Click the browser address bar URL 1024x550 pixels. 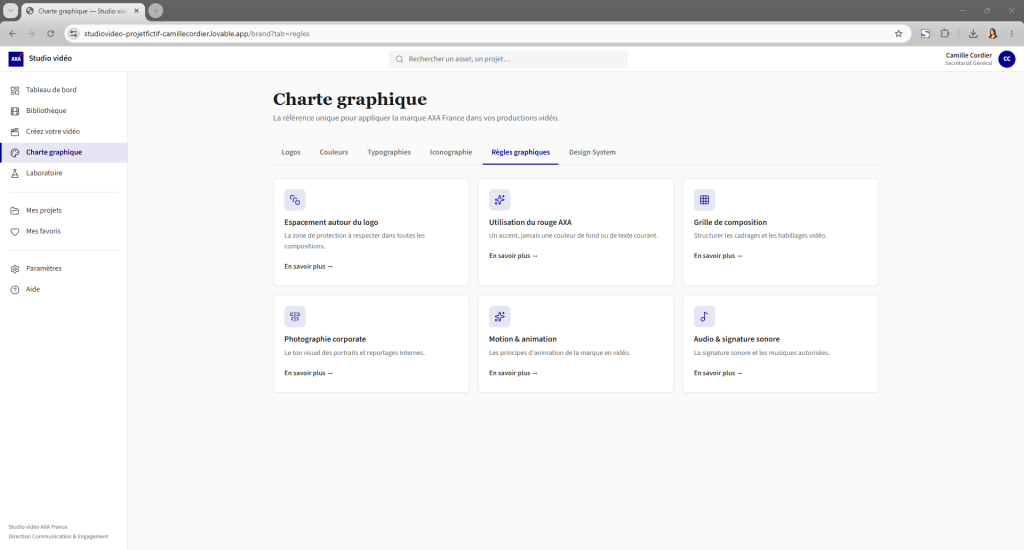[197, 34]
